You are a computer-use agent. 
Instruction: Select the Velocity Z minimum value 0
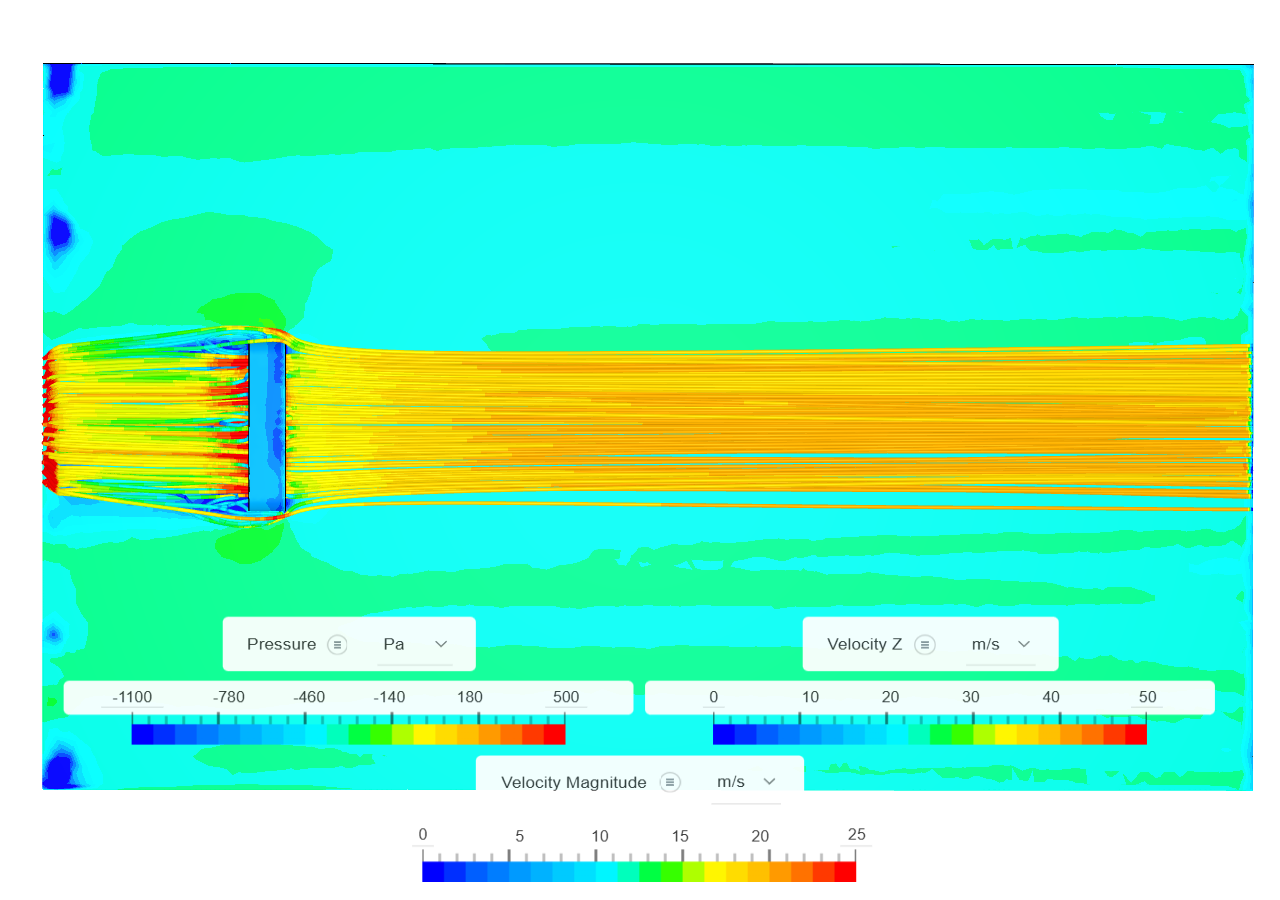[713, 697]
